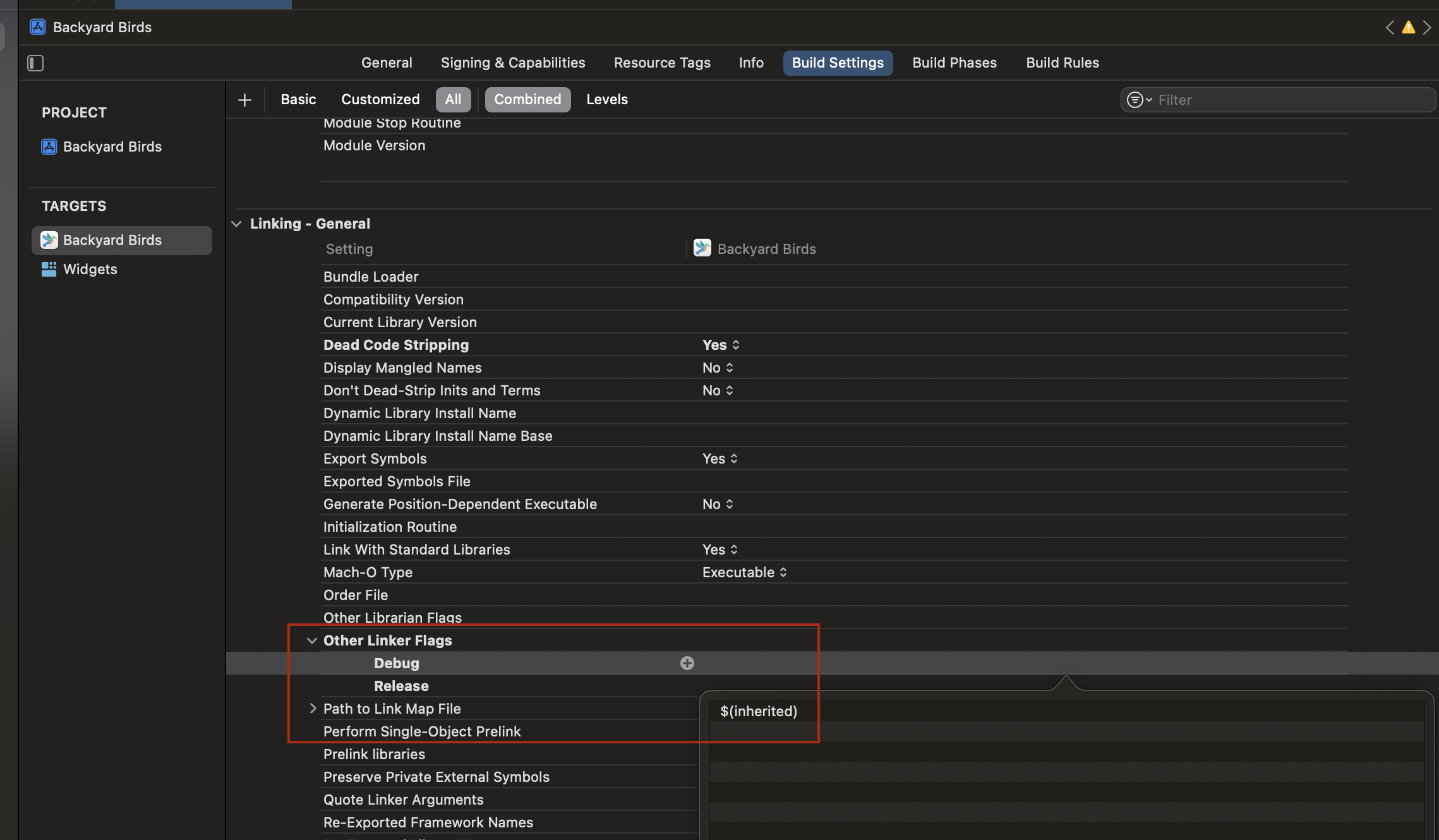Select Perform Single-Object Prelink setting
Viewport: 1439px width, 840px height.
[x=422, y=731]
